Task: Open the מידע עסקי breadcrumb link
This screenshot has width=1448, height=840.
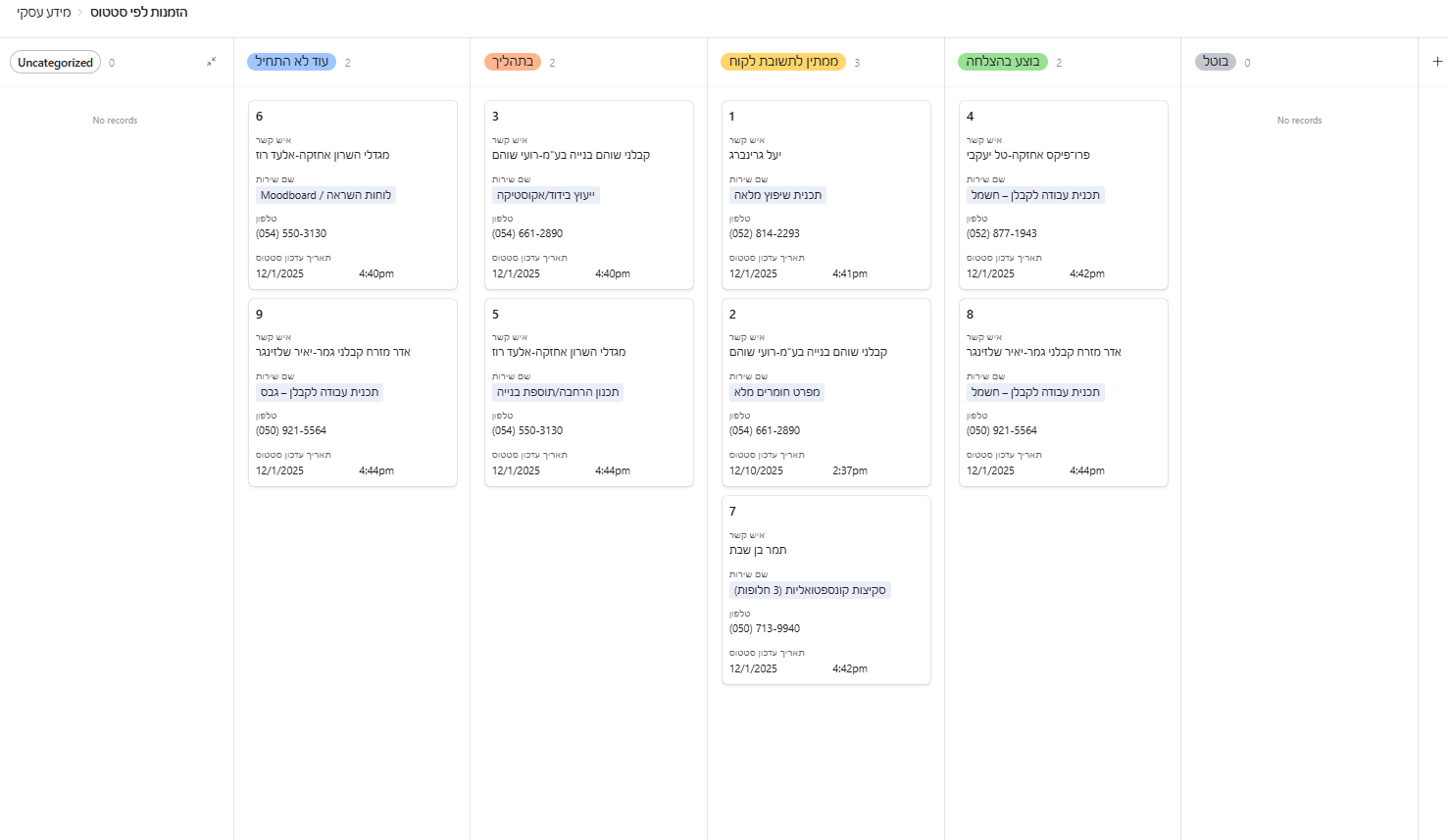Action: coord(44,13)
